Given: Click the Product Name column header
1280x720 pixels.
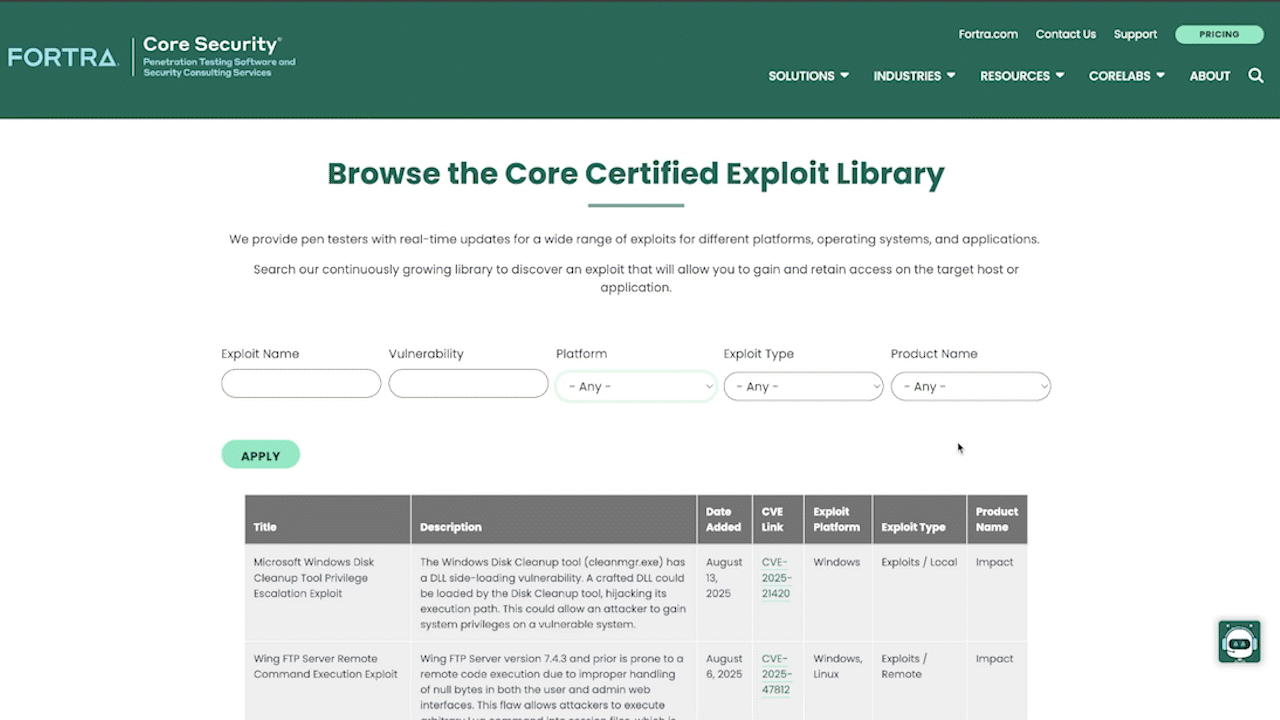Looking at the screenshot, I should (x=996, y=519).
